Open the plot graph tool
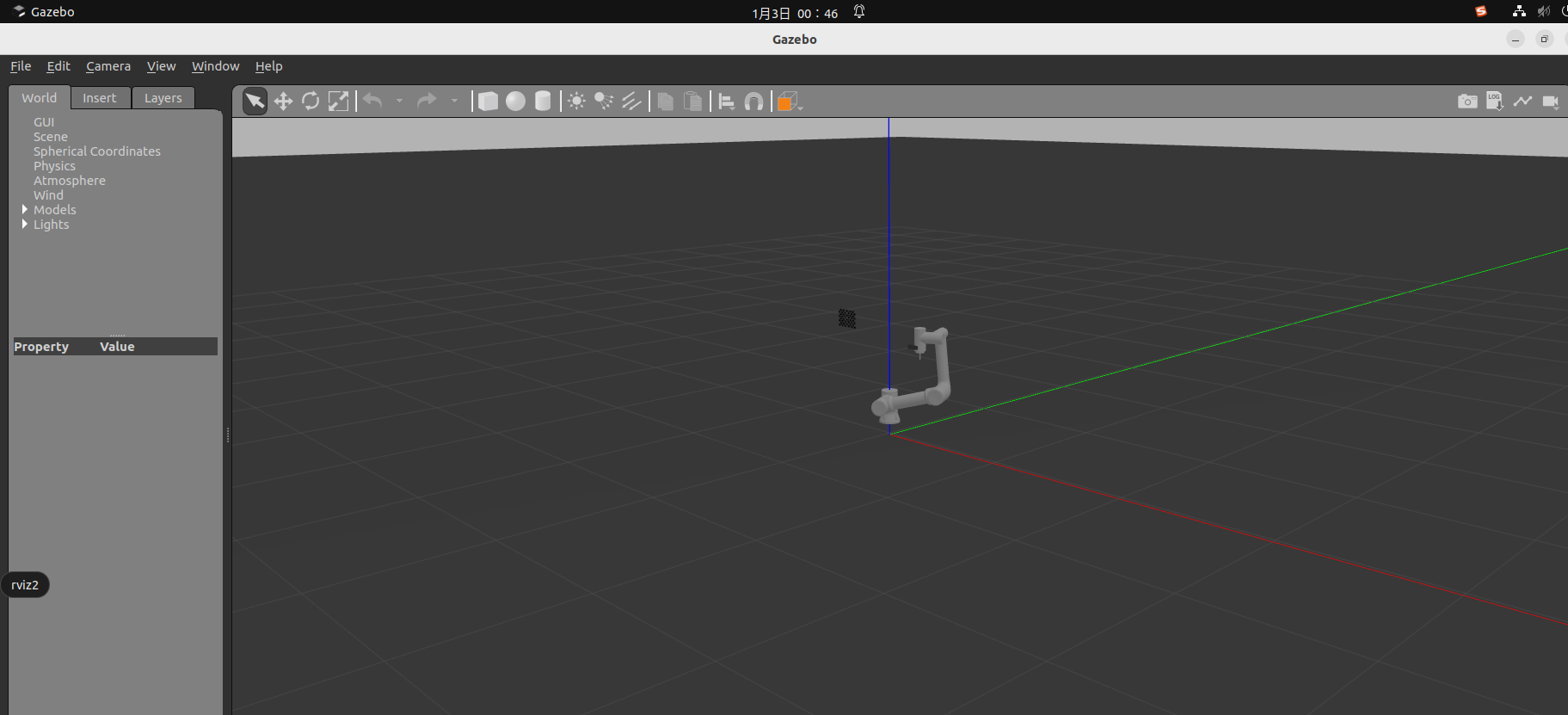This screenshot has width=1568, height=715. [1522, 102]
